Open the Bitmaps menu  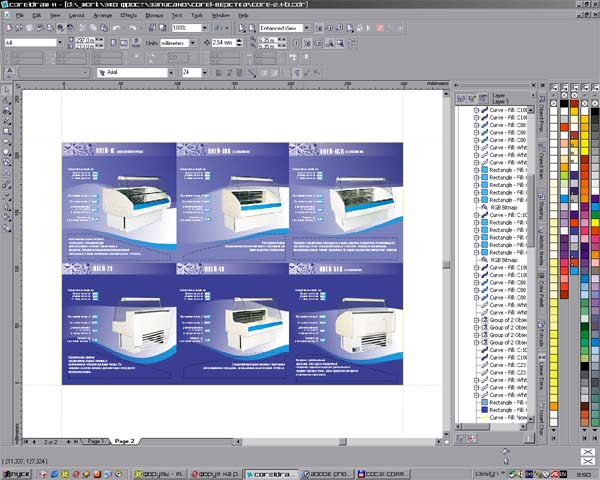click(154, 15)
